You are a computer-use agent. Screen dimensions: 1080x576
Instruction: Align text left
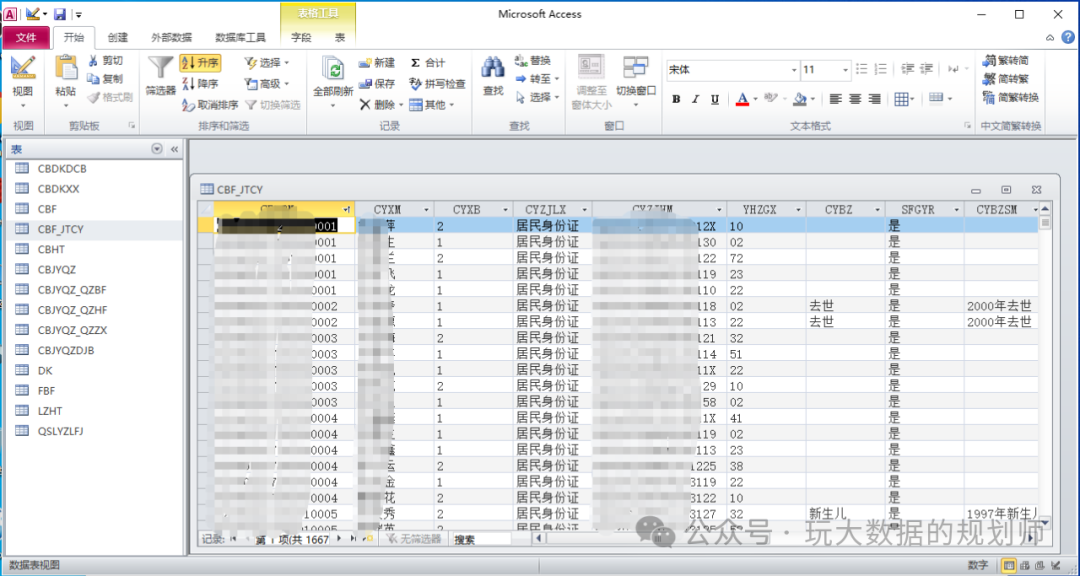(835, 99)
